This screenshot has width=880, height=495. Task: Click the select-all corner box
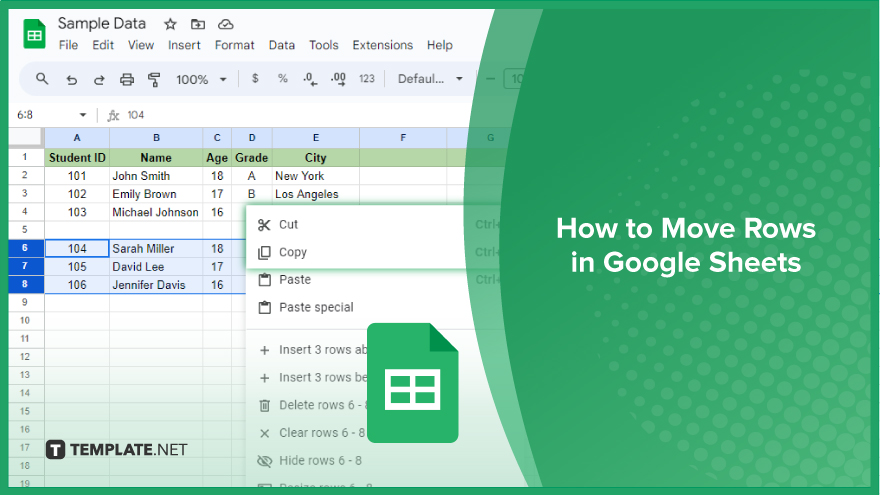pos(26,138)
